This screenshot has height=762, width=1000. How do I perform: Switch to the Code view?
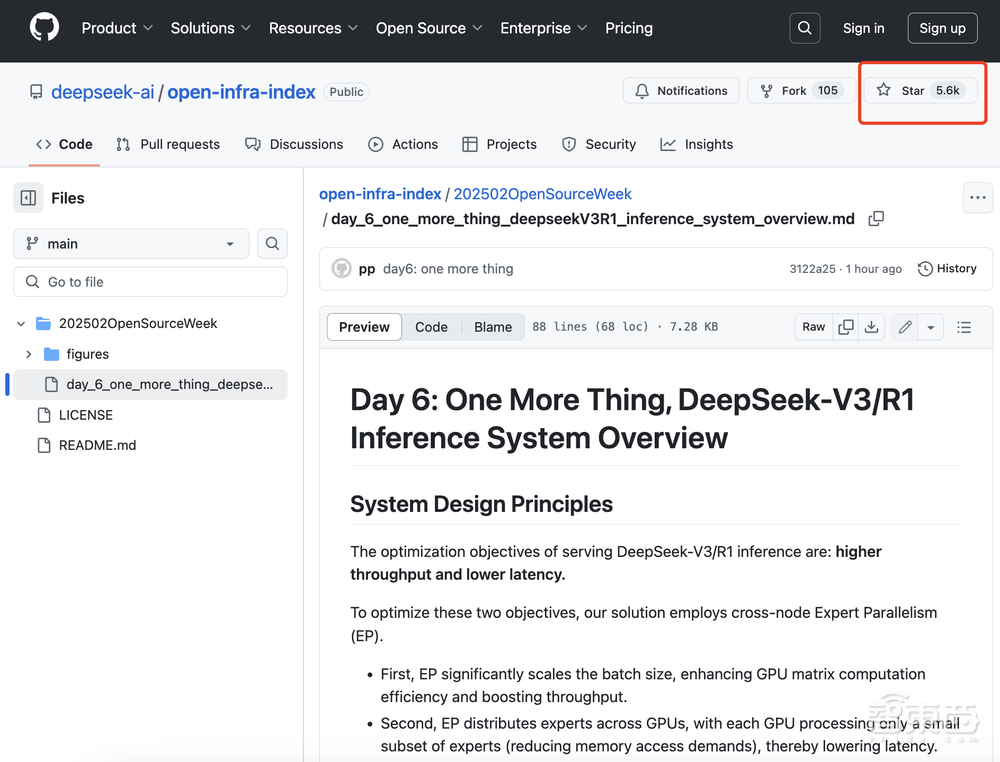(431, 327)
